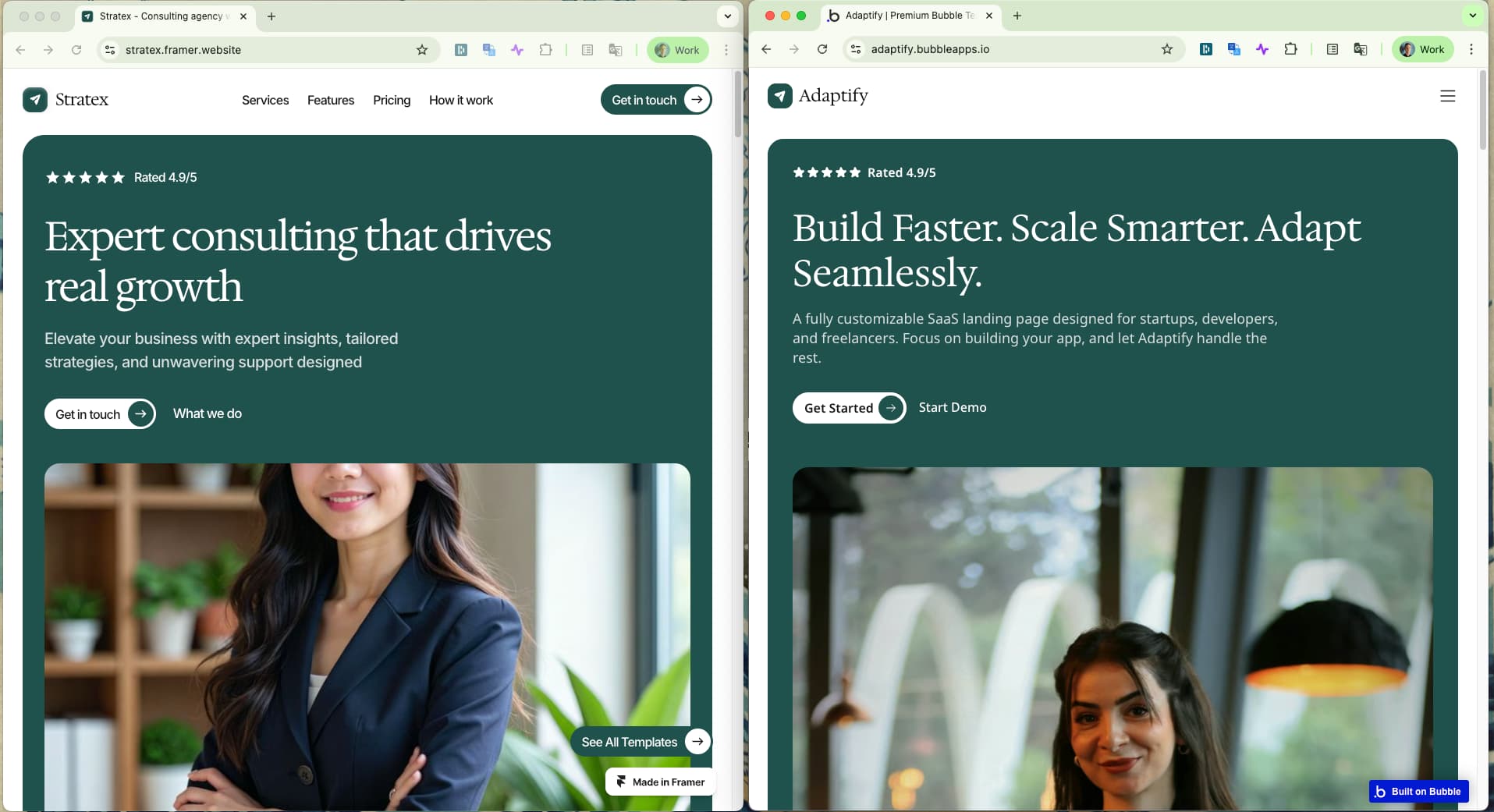View site information for adaptify.bubbleapps.io

(856, 49)
